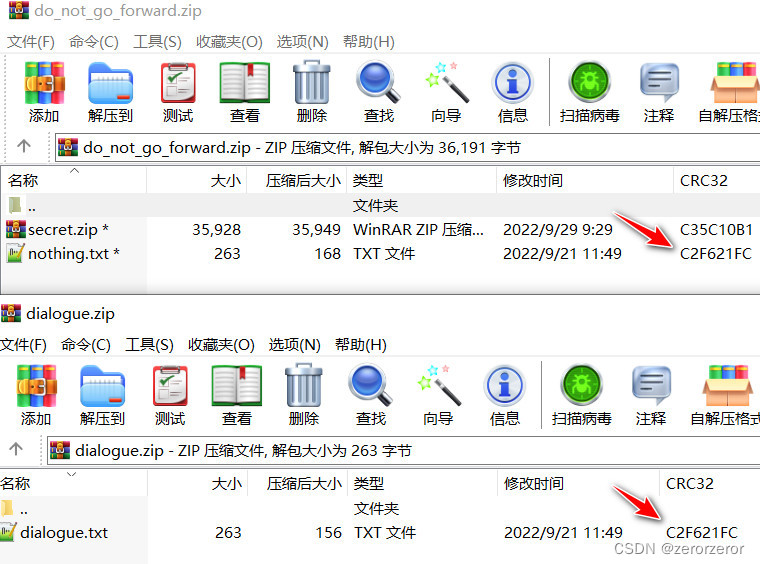
Task: Click View (查看) in dialogue.zip window
Action: point(237,395)
